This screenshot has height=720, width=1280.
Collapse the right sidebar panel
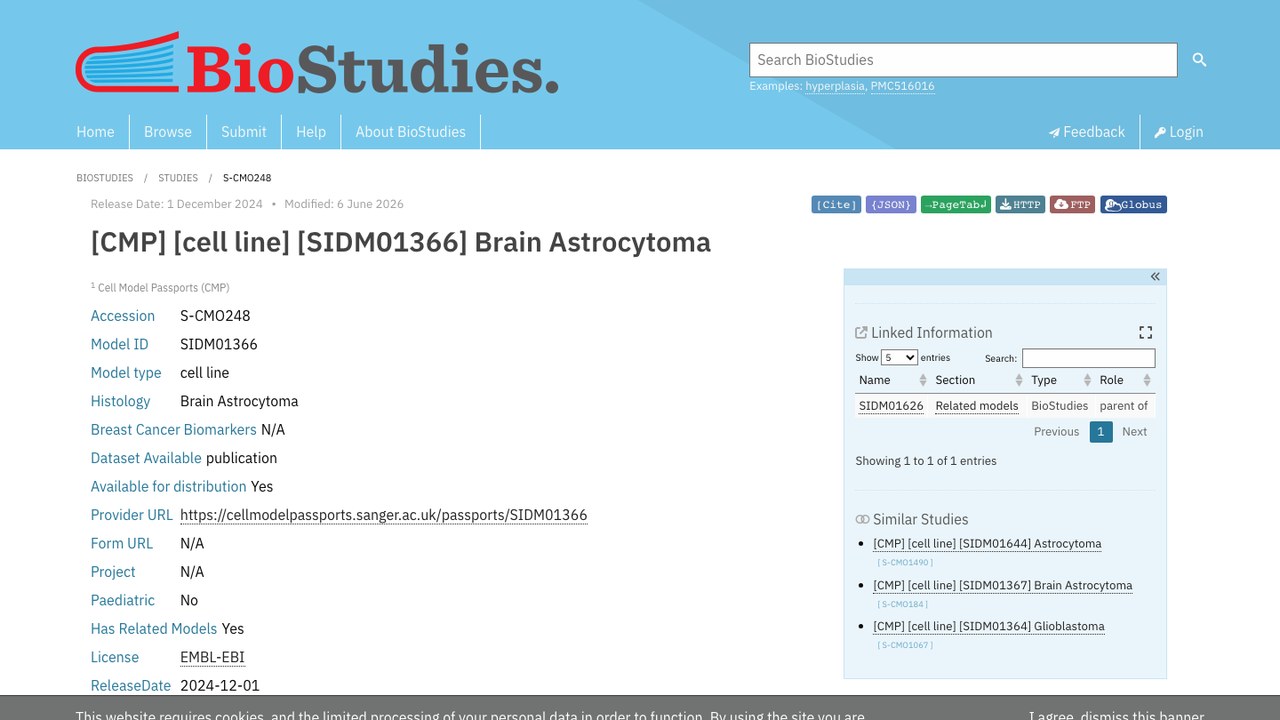coord(1155,276)
